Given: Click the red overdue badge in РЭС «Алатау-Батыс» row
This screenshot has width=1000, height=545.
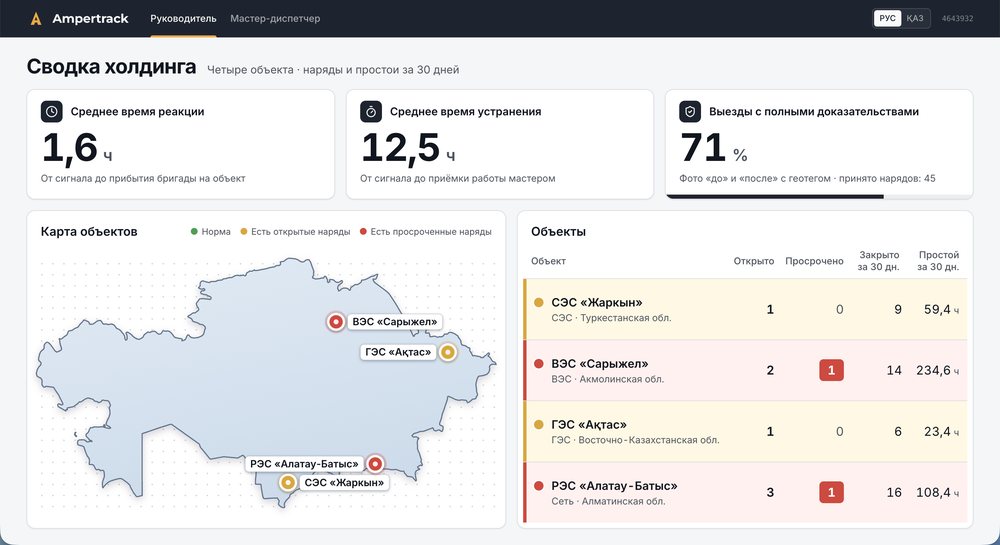Looking at the screenshot, I should point(831,492).
